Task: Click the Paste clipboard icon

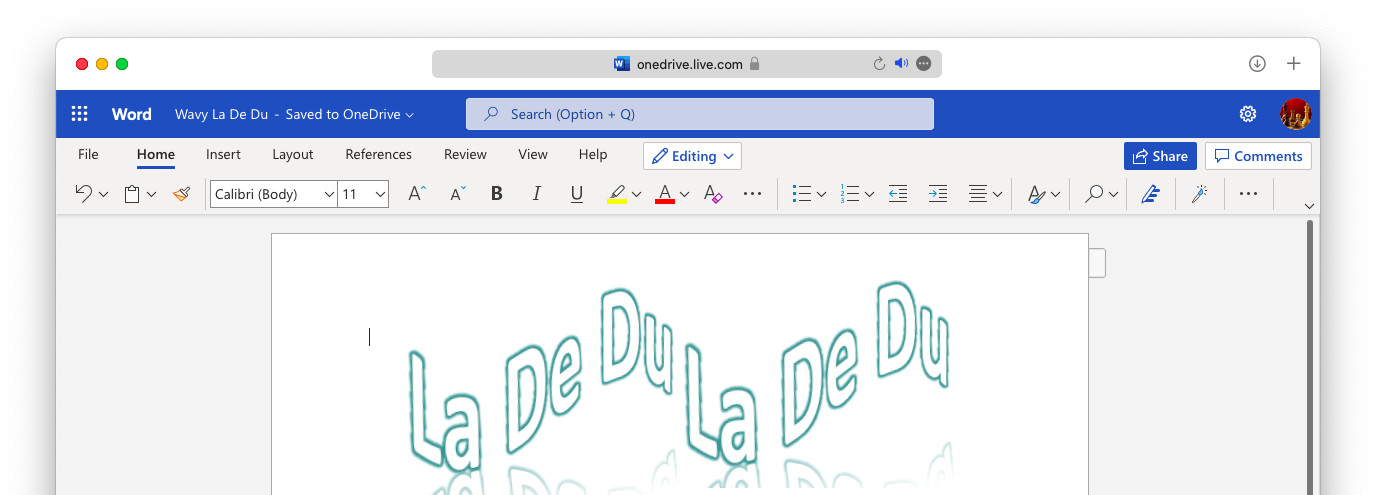Action: (x=132, y=194)
